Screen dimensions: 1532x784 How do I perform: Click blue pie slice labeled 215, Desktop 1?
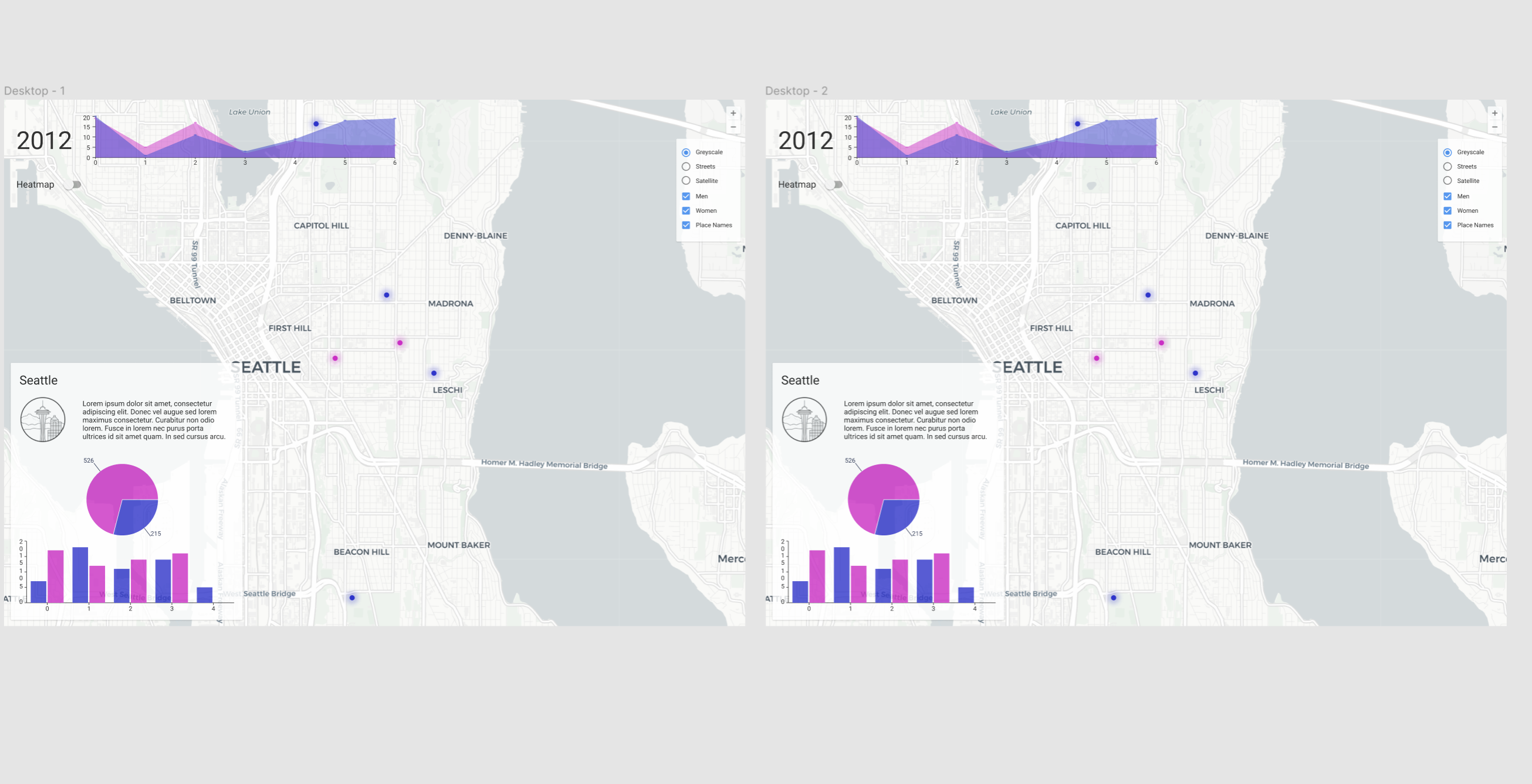pos(137,516)
